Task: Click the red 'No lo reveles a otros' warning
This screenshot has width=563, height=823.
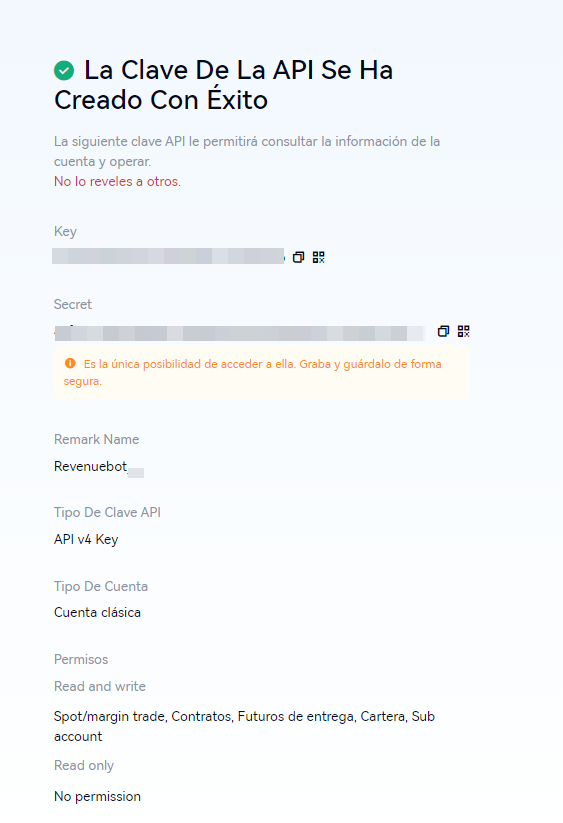Action: (118, 182)
